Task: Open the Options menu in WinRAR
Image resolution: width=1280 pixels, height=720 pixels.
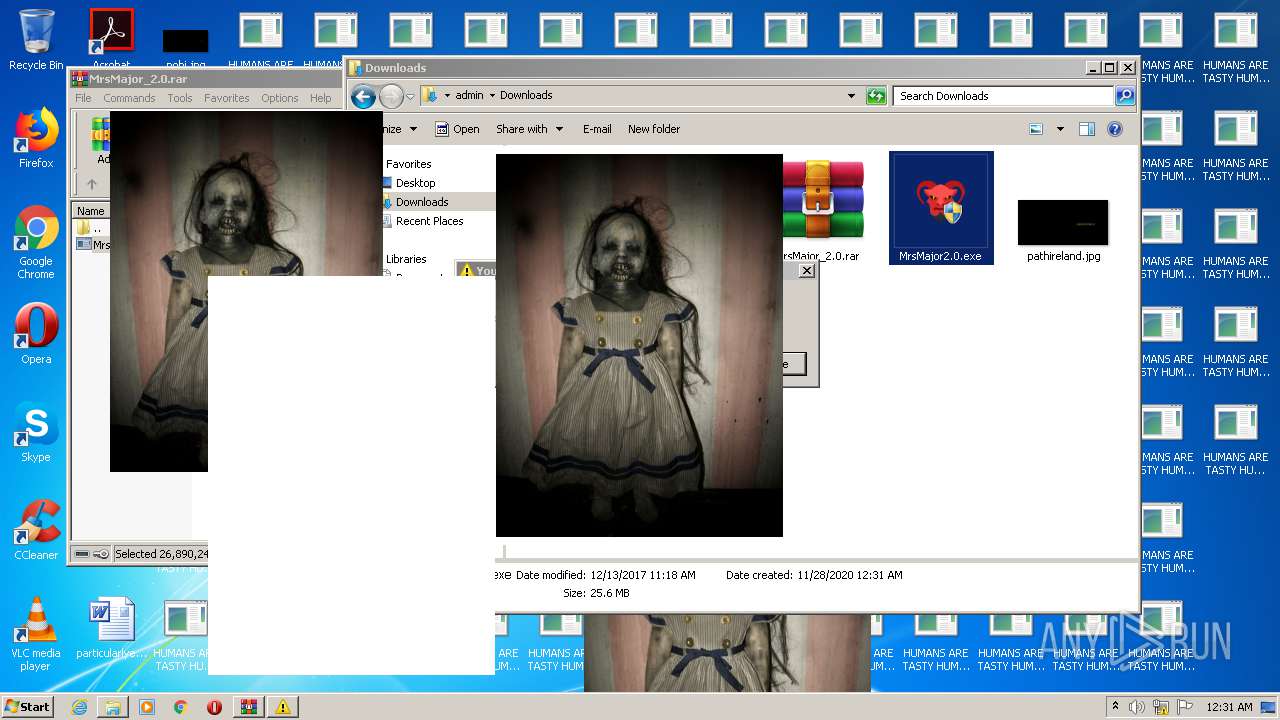Action: 280,98
